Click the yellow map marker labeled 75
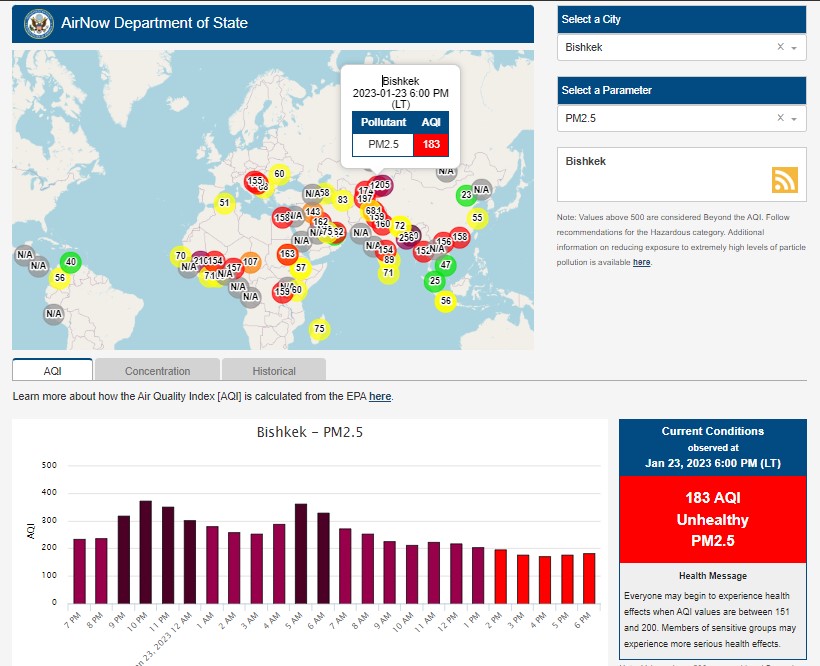The image size is (820, 666). [319, 328]
